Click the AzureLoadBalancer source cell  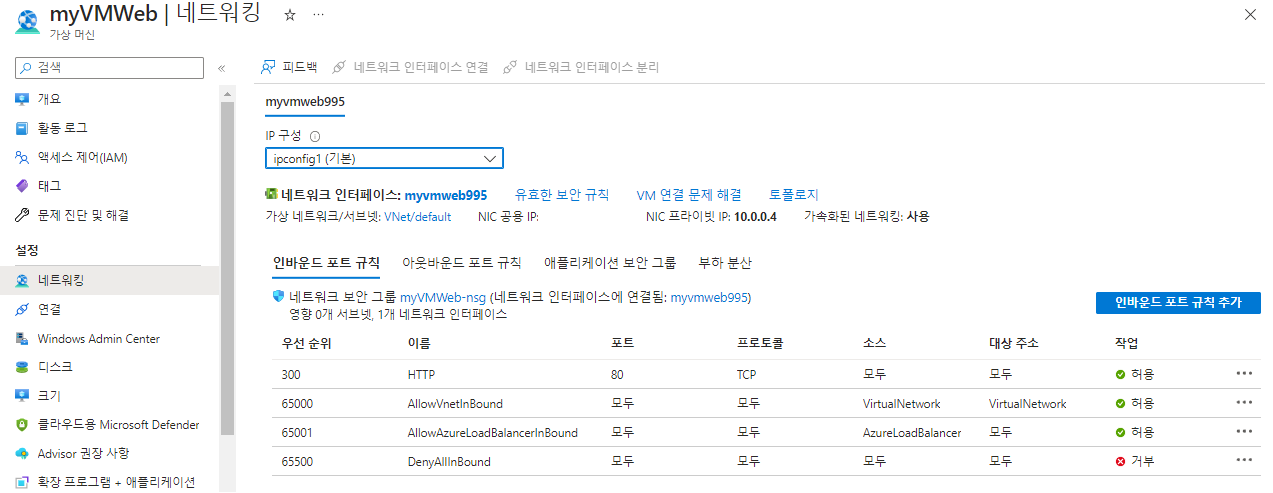tap(912, 433)
